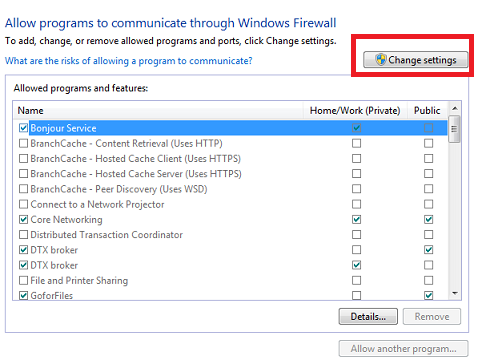This screenshot has height=360, width=478.
Task: Toggle Core Networking Public checkbox
Action: 428,219
